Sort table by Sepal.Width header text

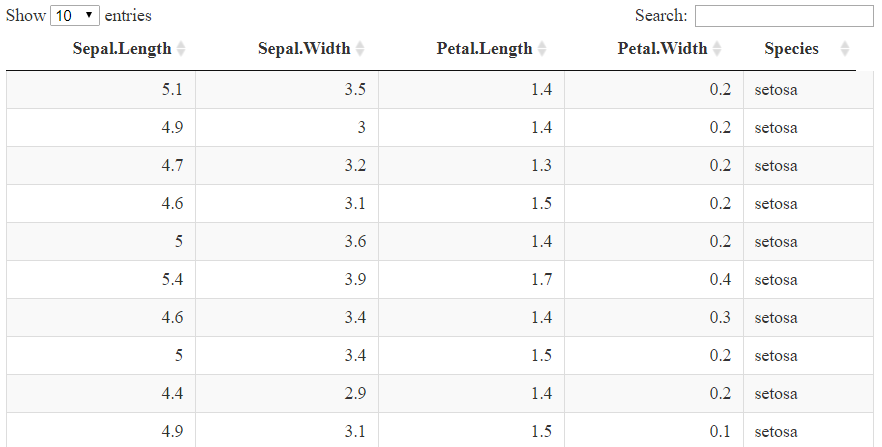coord(304,49)
